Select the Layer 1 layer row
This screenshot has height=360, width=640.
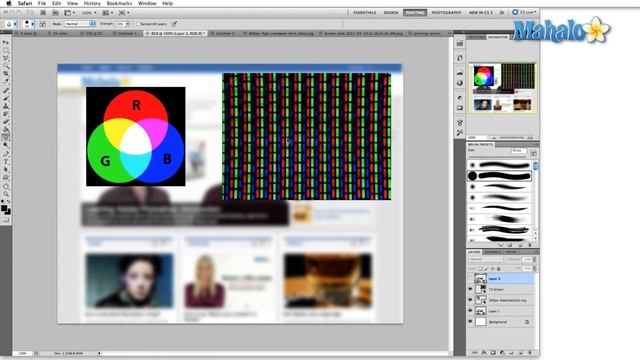501,311
